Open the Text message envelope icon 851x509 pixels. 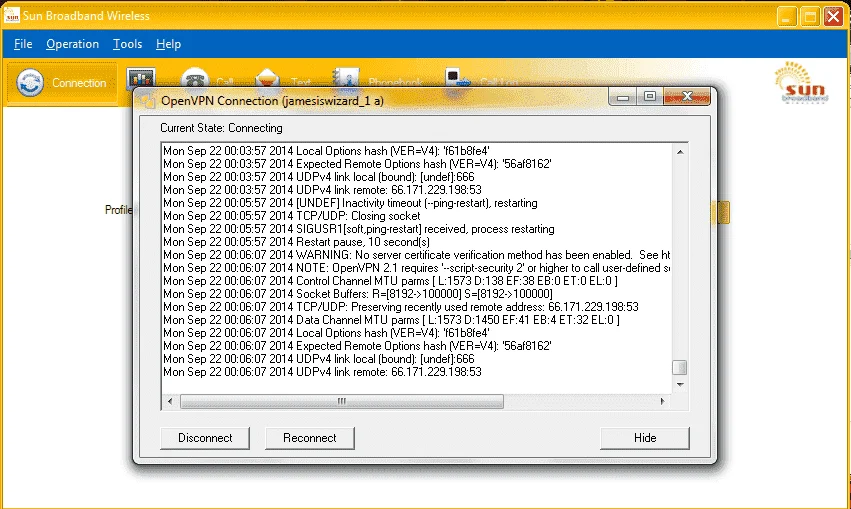(x=268, y=78)
